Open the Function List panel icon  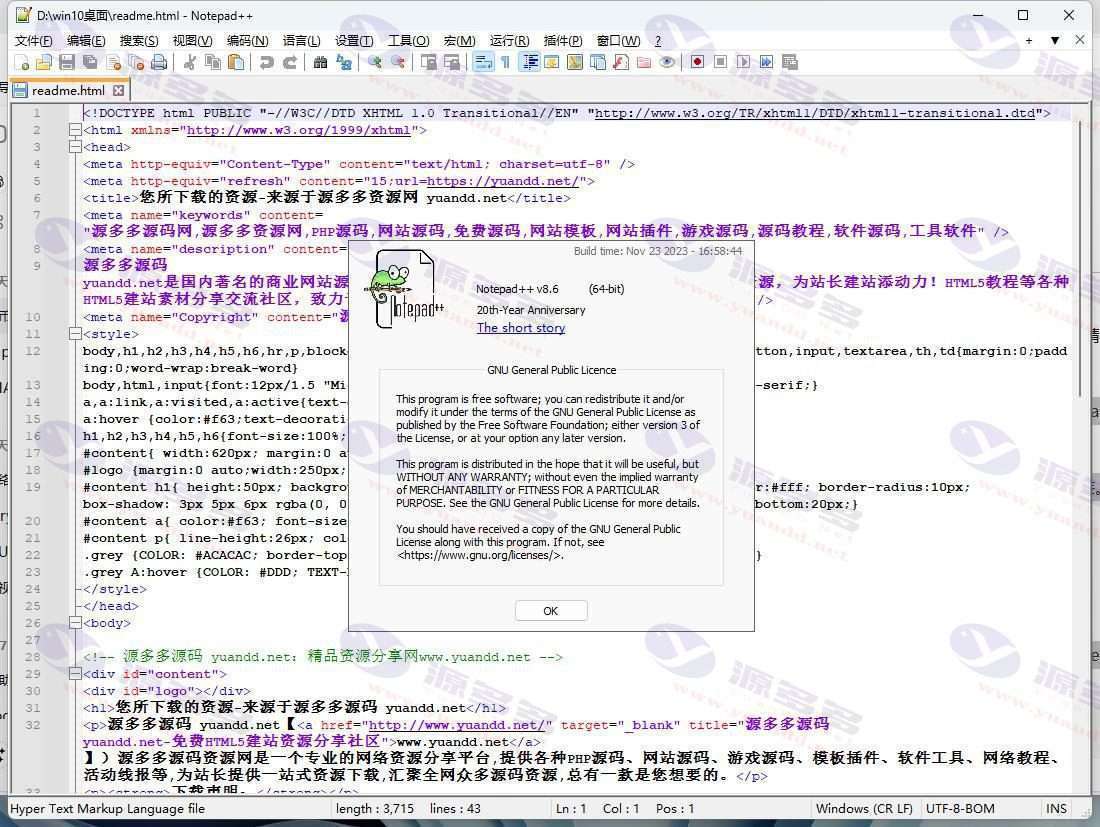pos(621,62)
